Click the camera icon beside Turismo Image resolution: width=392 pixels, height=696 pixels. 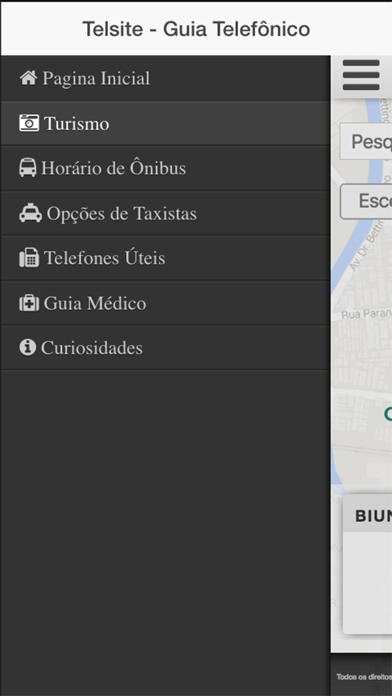(x=29, y=123)
